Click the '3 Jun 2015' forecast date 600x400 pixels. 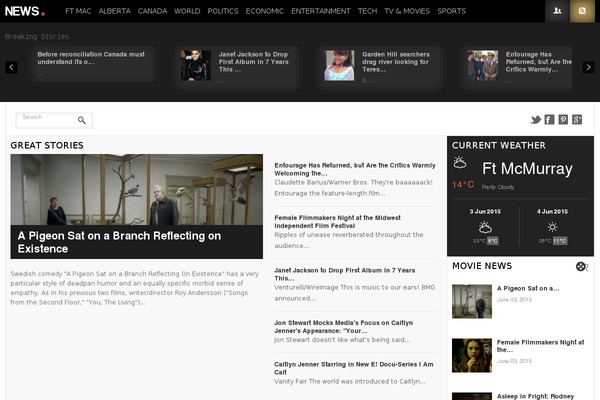[x=485, y=211]
